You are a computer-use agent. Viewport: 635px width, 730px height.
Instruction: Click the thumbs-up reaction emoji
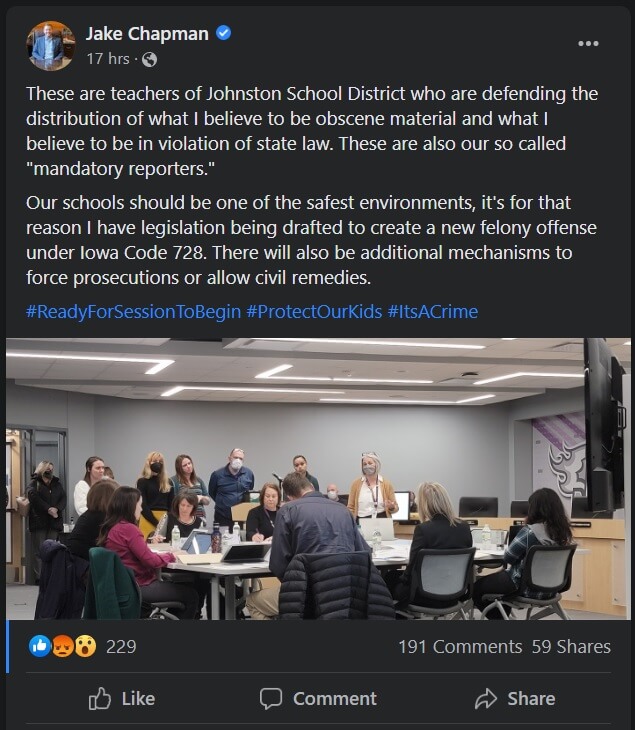pos(40,646)
